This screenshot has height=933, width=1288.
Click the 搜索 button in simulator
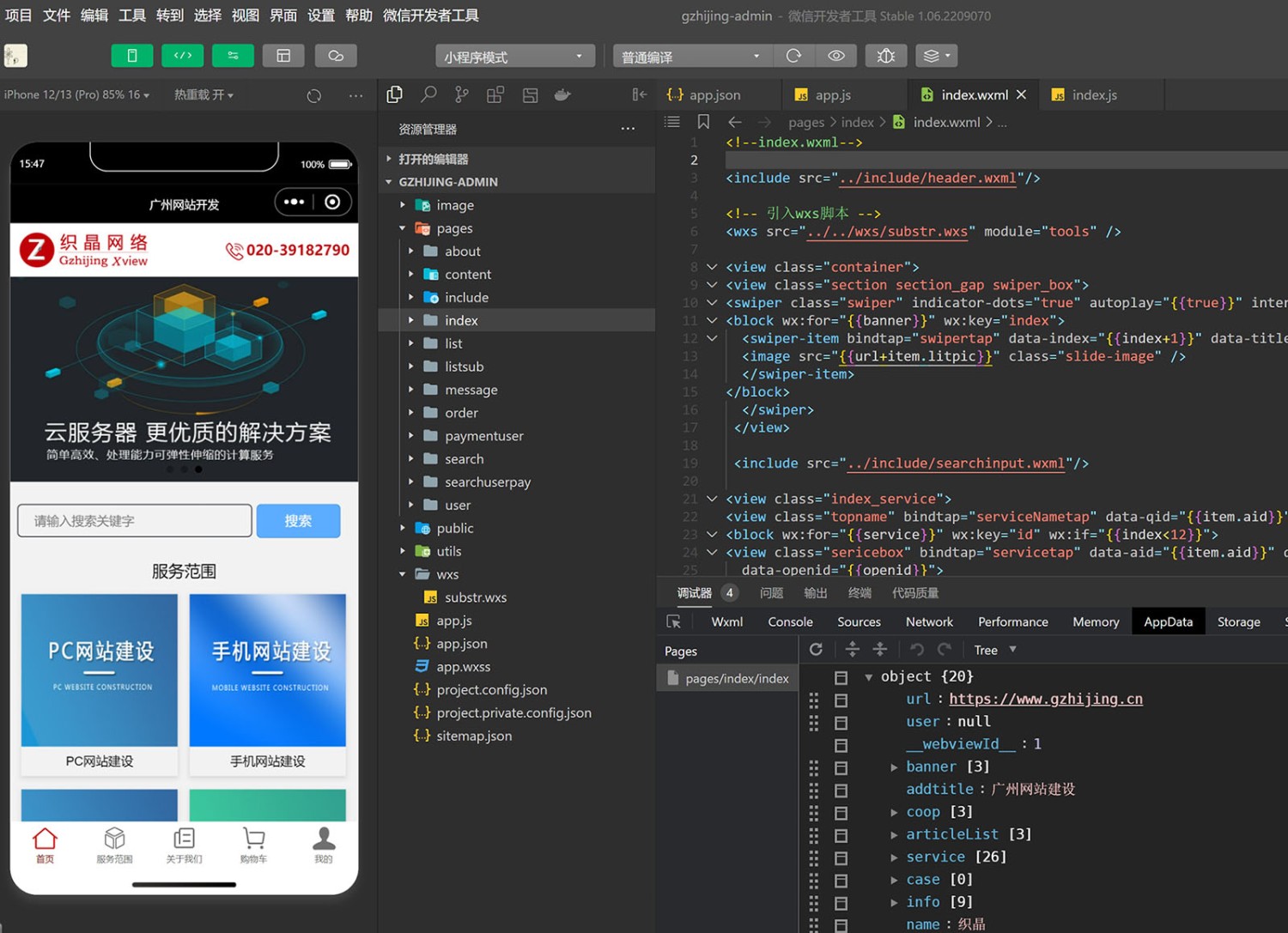pos(298,521)
